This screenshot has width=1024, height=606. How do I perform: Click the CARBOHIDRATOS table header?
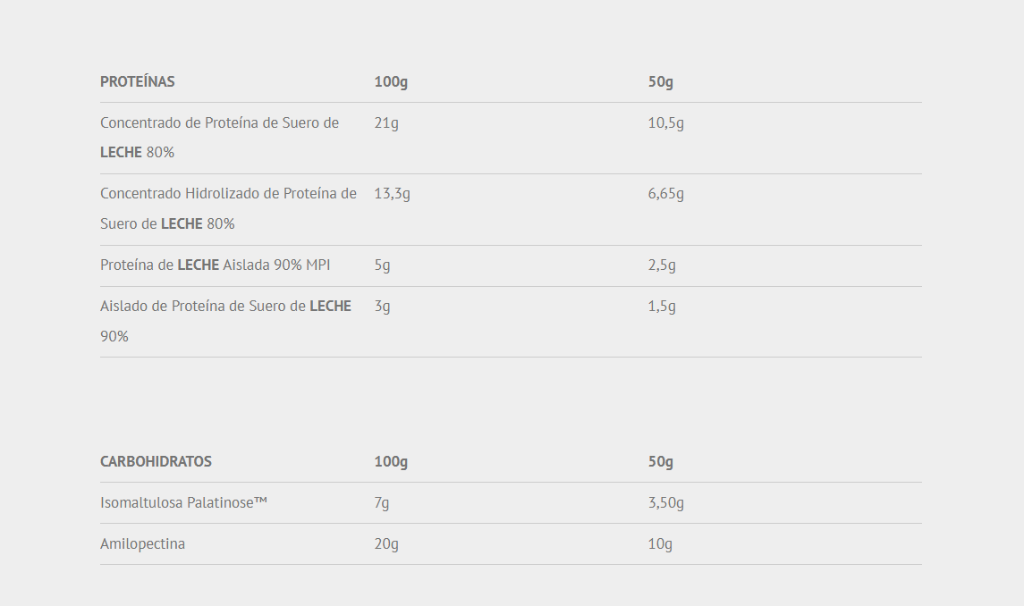pyautogui.click(x=155, y=462)
